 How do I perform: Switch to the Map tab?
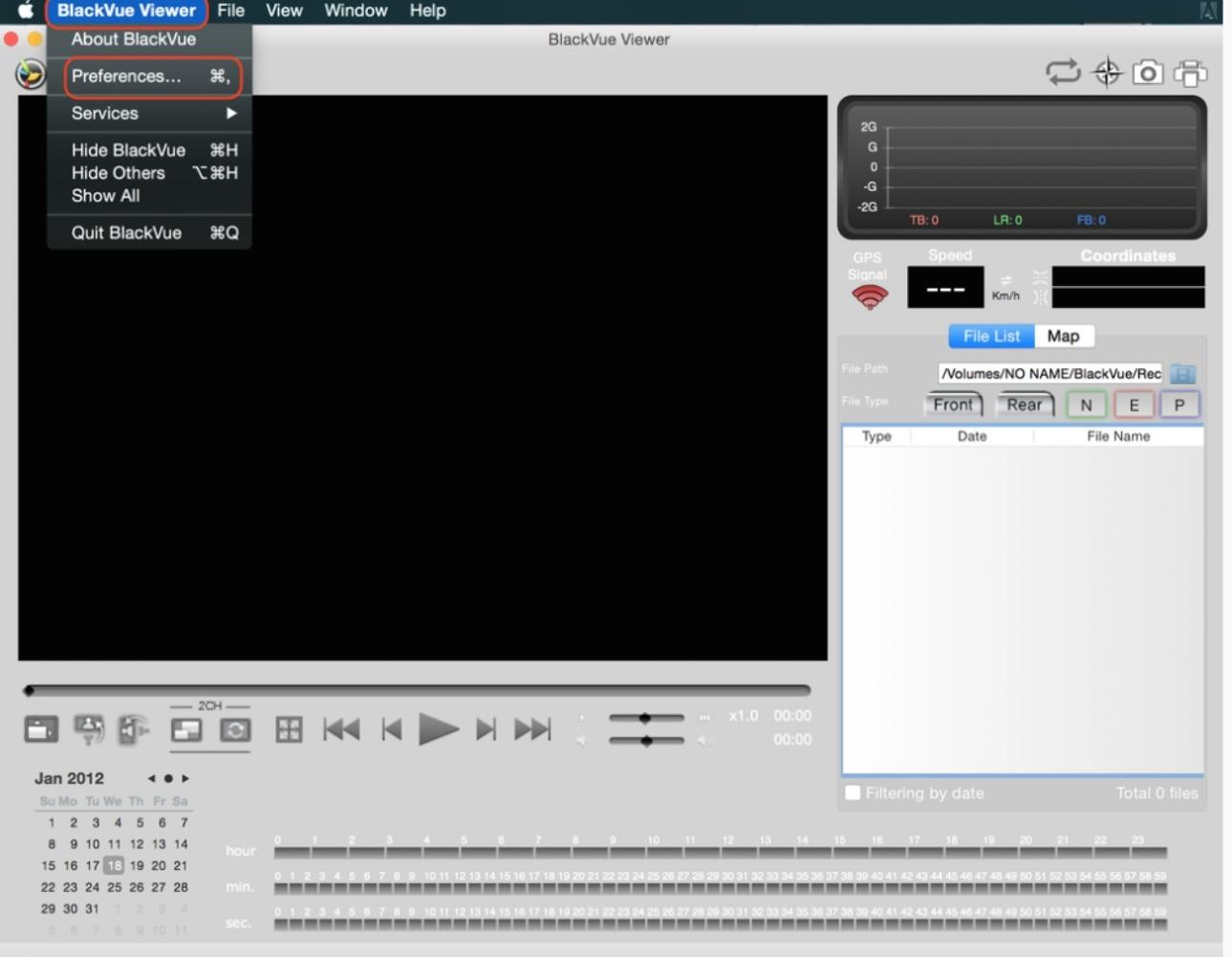(x=1063, y=337)
